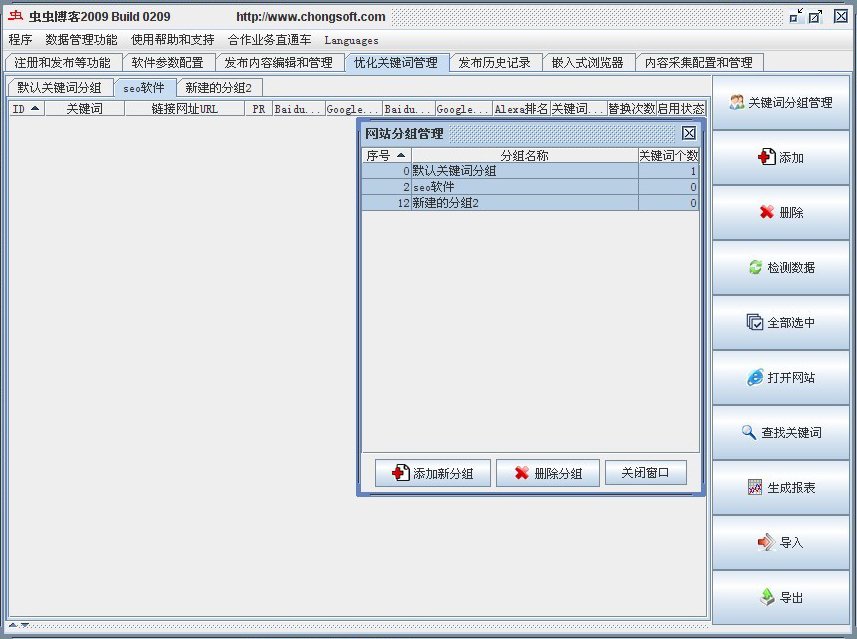Screen dimensions: 857x639
Task: Select row 默认关键词分组 in dialog list
Action: pos(530,171)
